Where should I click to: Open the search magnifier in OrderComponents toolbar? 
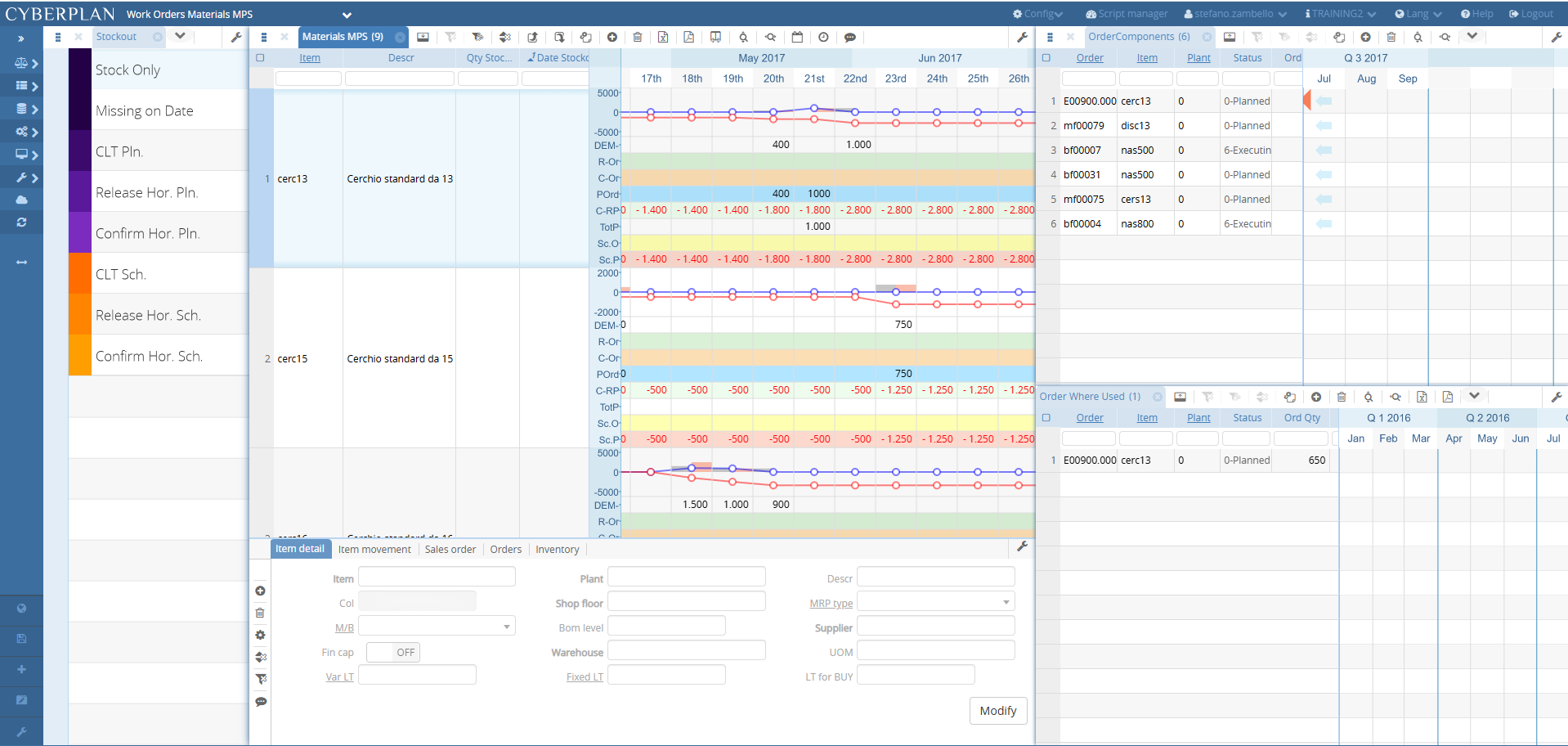coord(1418,37)
